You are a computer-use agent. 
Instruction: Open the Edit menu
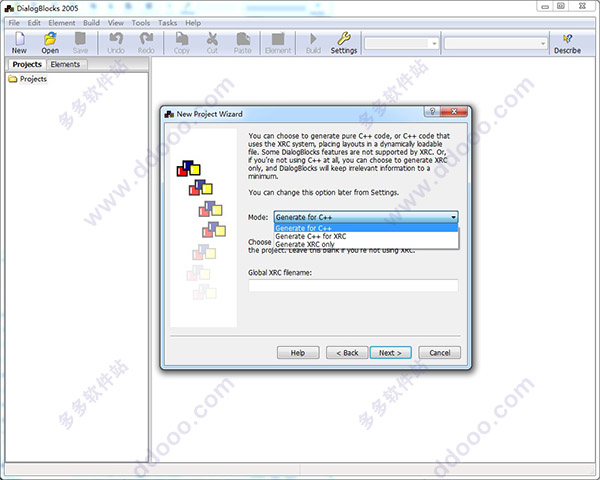34,23
